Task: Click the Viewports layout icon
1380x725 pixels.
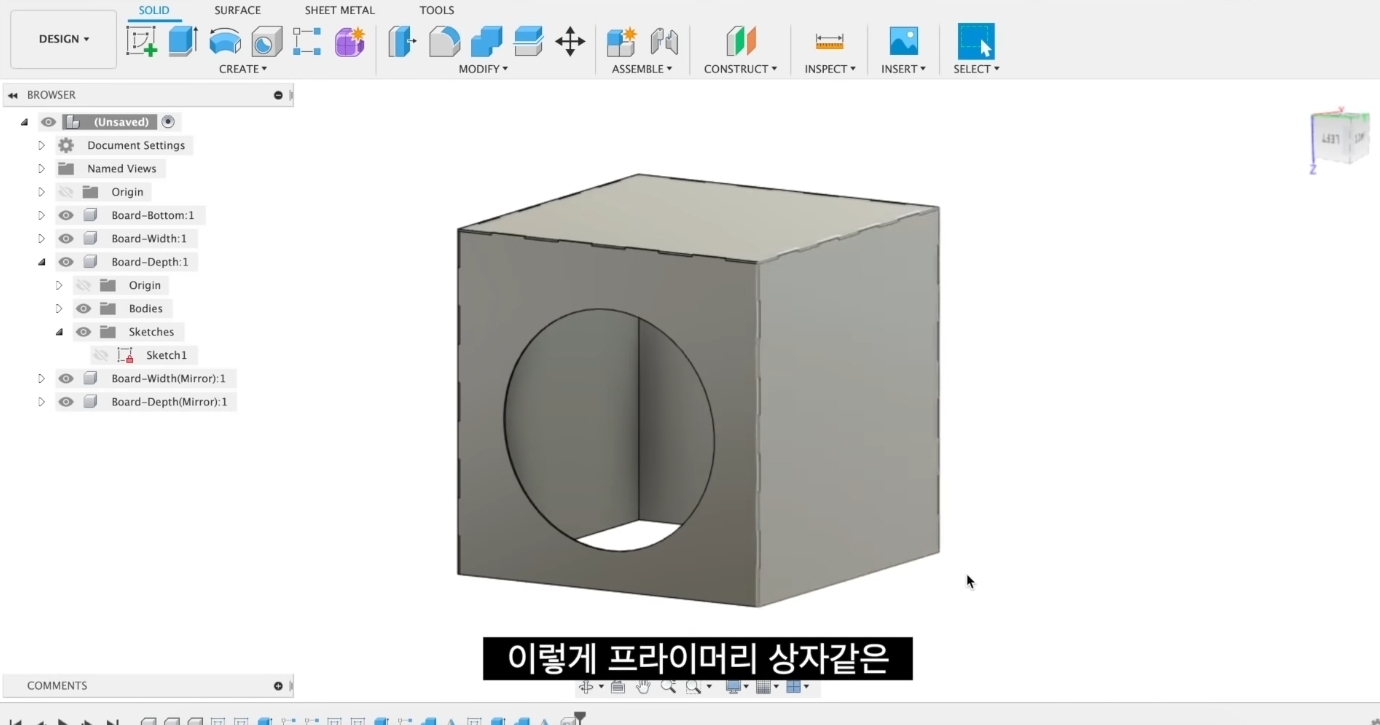Action: [794, 687]
